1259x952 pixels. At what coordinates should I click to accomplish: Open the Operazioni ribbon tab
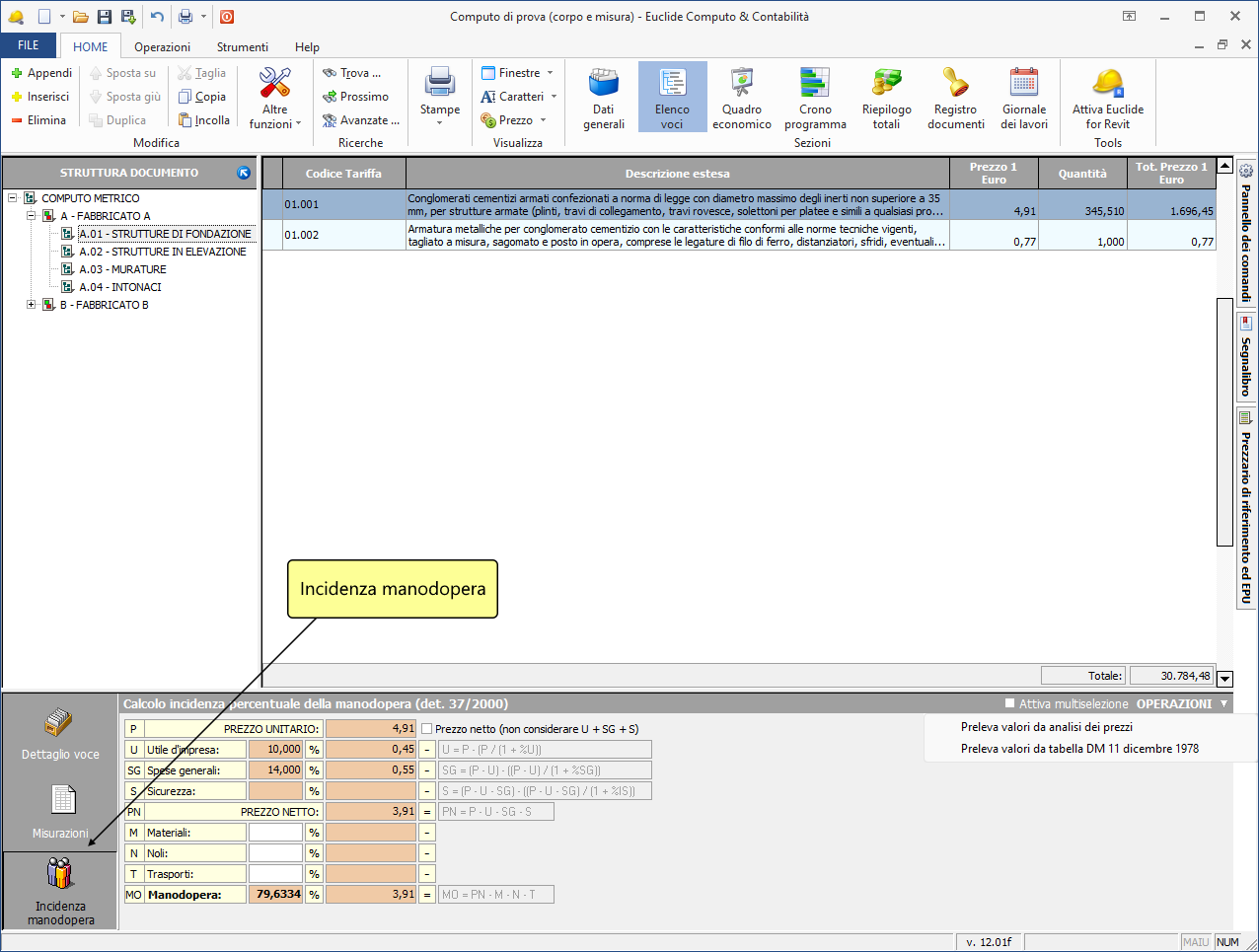point(162,46)
